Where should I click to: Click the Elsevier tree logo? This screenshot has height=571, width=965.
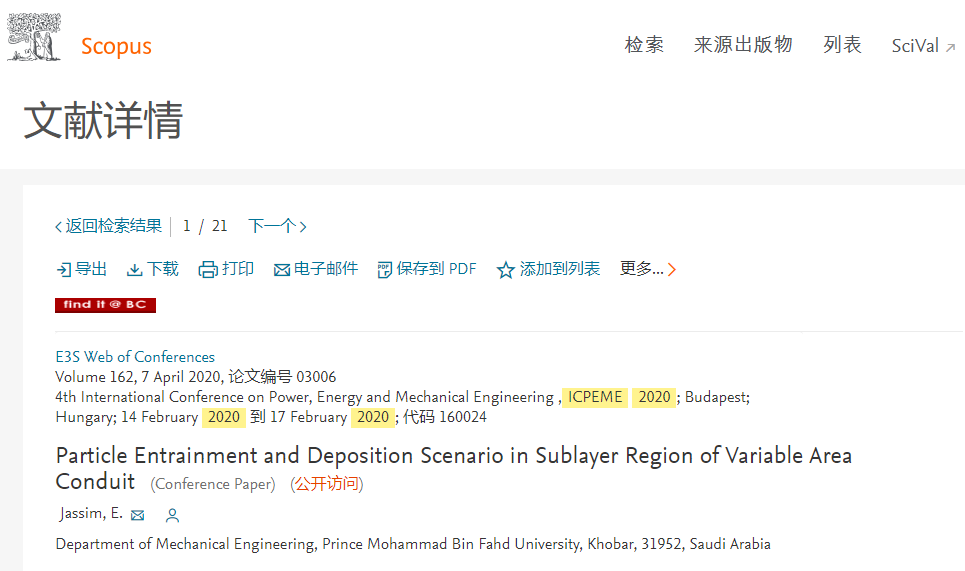(34, 38)
